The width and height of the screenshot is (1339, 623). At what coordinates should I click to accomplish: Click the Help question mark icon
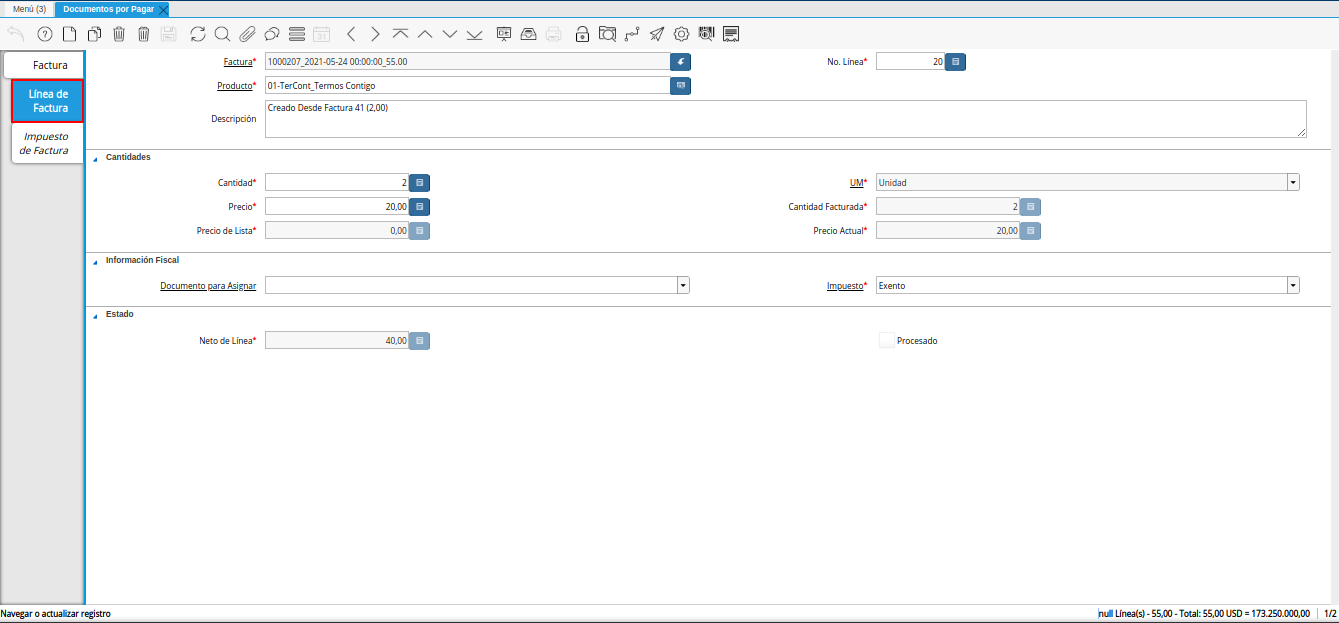pos(44,34)
